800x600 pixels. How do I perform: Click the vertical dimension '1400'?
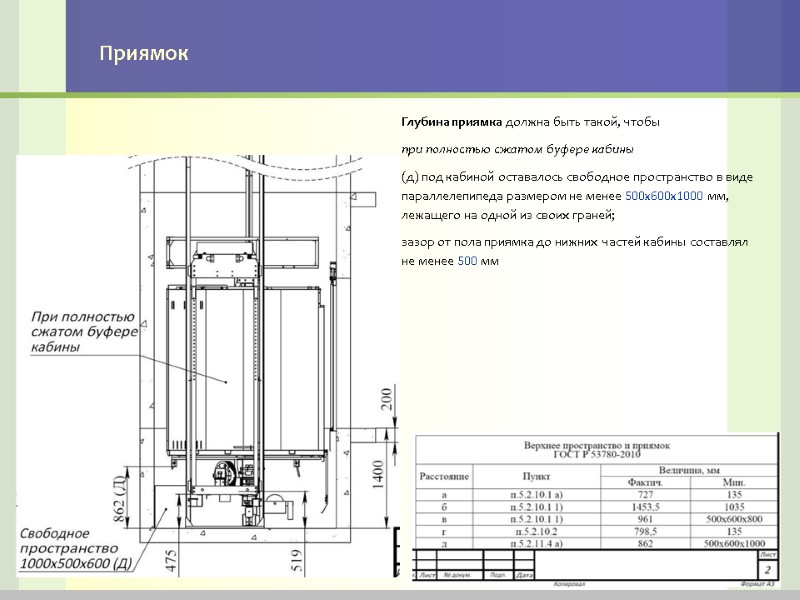pyautogui.click(x=378, y=475)
